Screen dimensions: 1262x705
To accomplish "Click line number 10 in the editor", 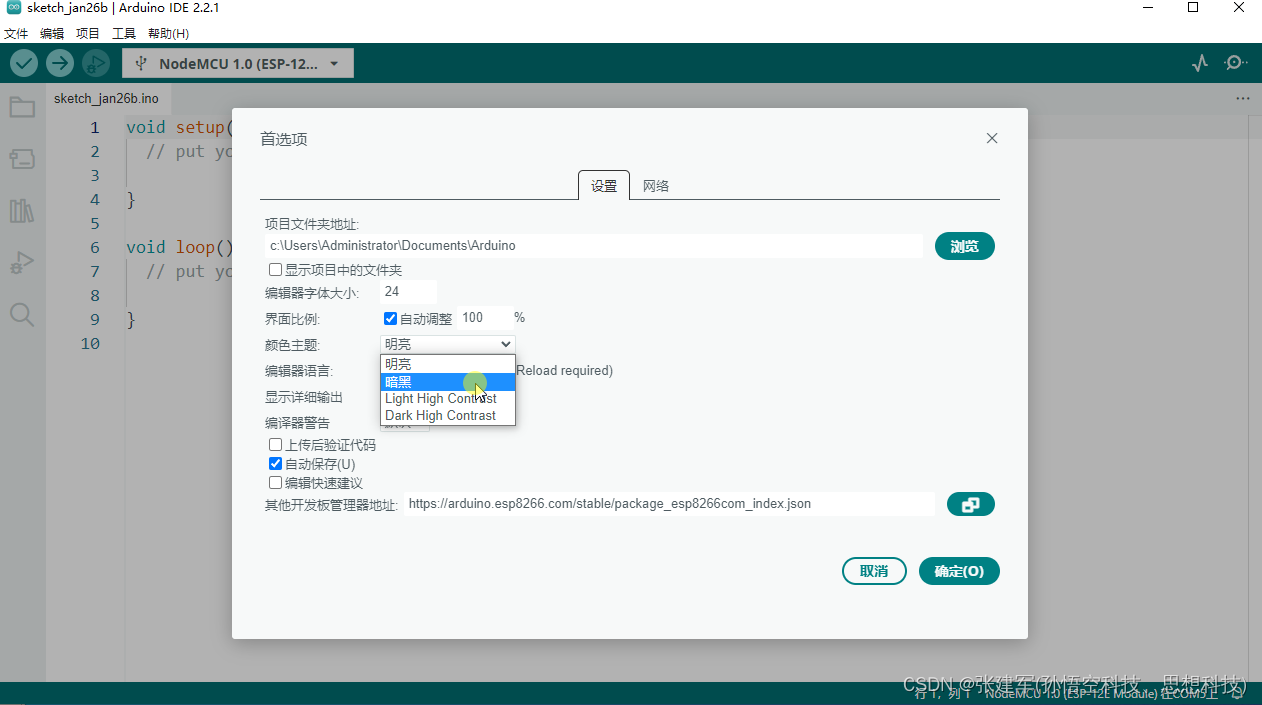I will [90, 343].
